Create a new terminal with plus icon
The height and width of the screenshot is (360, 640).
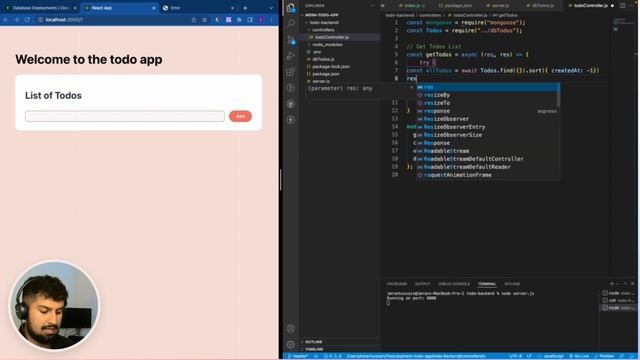[611, 283]
